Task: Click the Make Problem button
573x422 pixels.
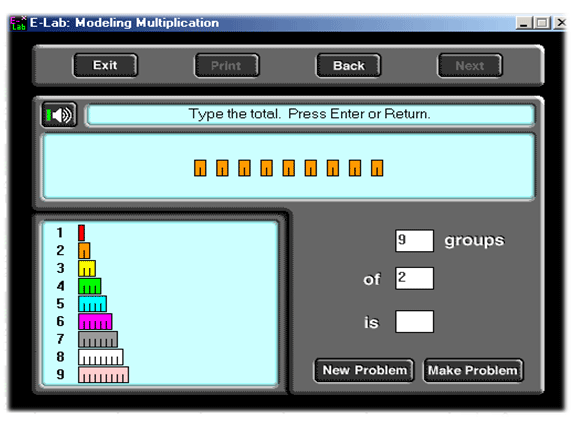Action: pos(473,370)
